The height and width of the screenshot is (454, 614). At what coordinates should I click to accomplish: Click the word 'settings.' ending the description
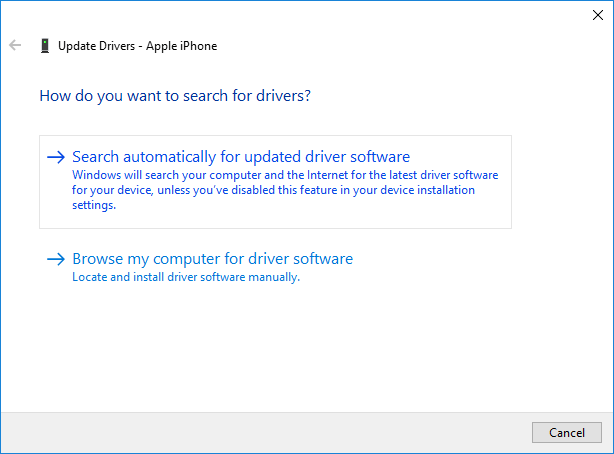94,206
